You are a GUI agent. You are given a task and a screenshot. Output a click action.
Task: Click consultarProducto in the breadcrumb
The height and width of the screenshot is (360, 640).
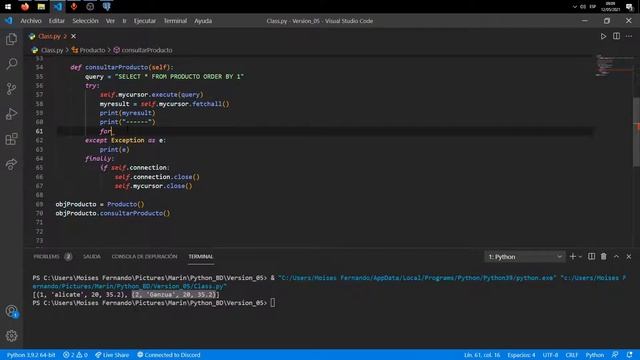(147, 50)
